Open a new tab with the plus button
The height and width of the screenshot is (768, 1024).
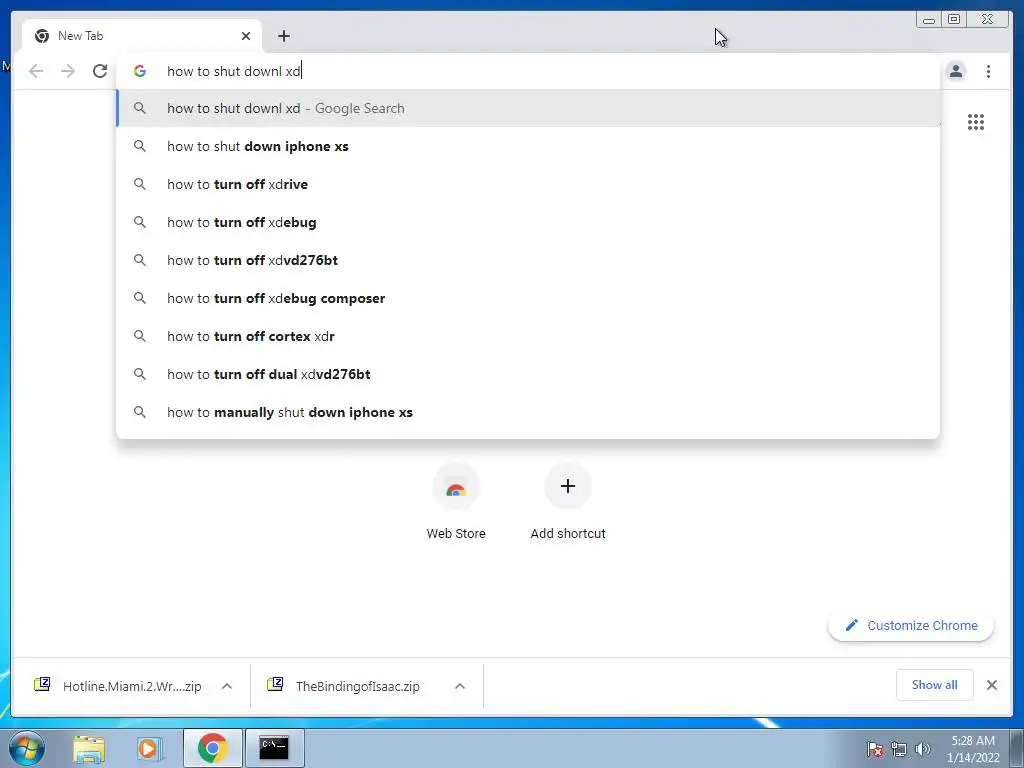(283, 36)
